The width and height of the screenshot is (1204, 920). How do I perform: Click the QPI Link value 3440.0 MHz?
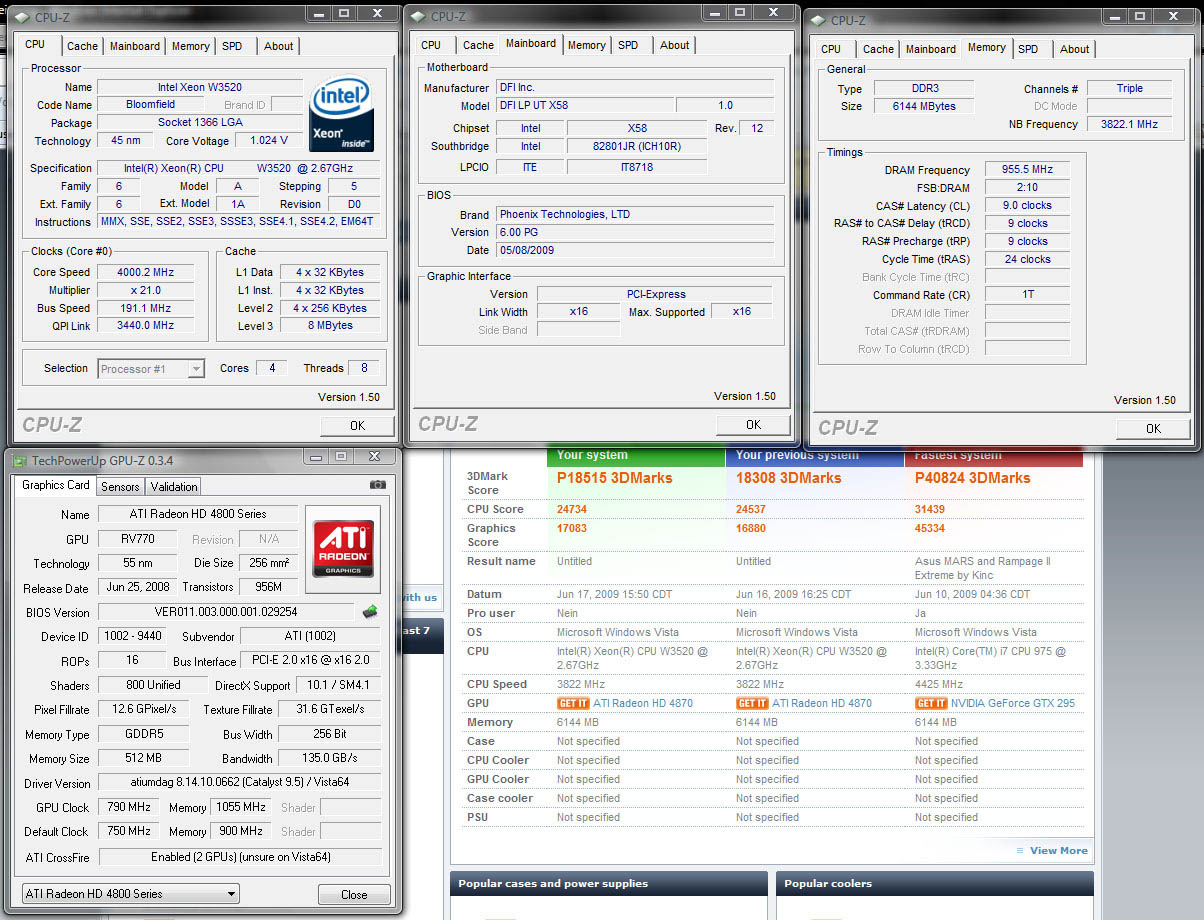tap(145, 325)
